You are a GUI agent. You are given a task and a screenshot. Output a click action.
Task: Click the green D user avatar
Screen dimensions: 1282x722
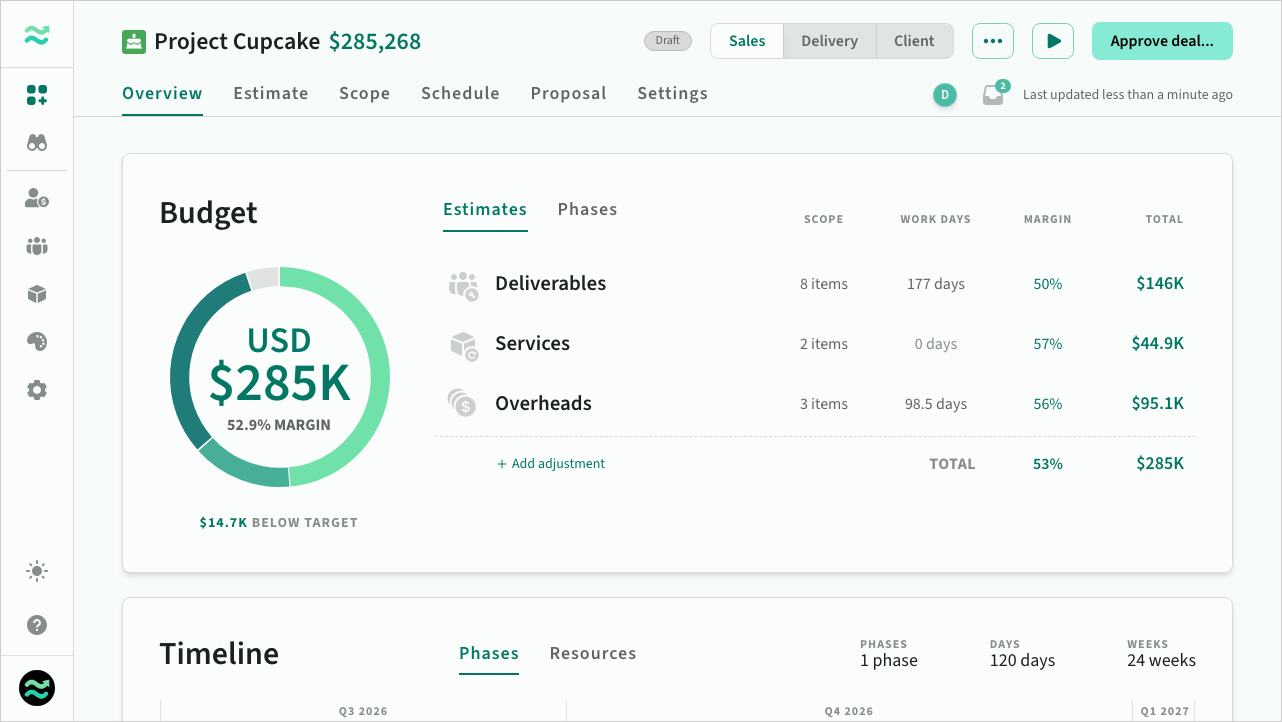click(945, 95)
